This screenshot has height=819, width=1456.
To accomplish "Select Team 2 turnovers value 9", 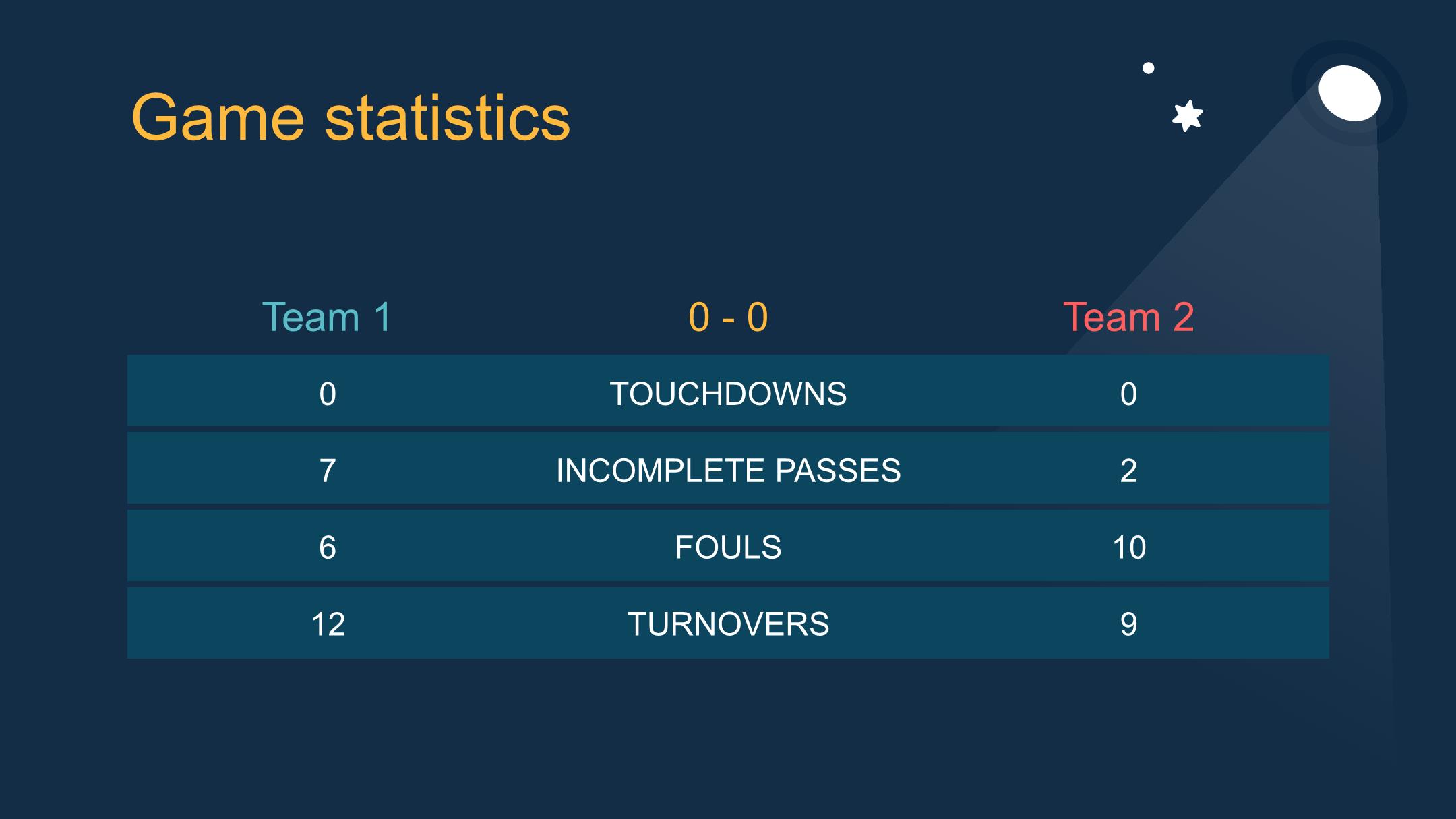I will 1129,624.
